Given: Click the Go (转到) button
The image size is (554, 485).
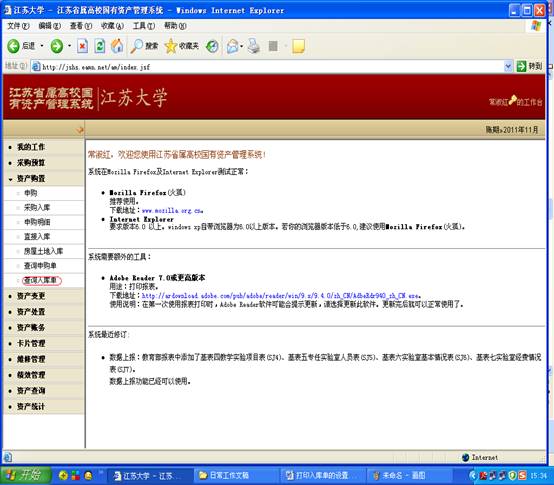Looking at the screenshot, I should (x=529, y=66).
